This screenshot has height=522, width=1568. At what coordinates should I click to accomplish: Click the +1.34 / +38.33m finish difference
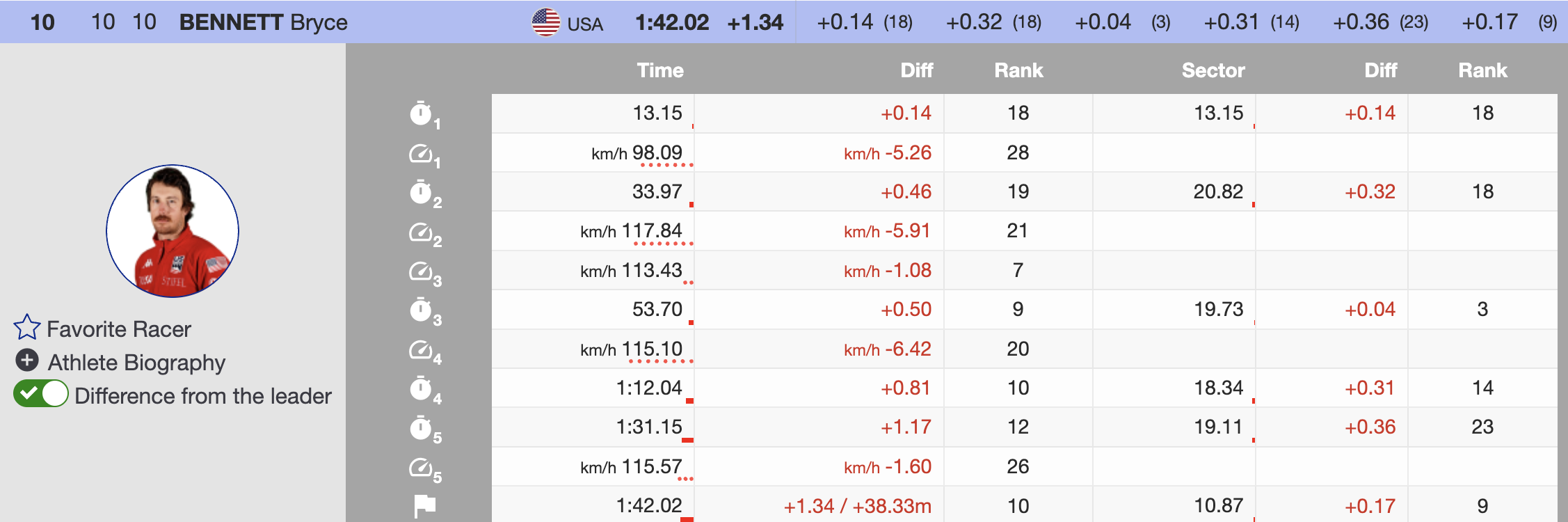point(857,506)
